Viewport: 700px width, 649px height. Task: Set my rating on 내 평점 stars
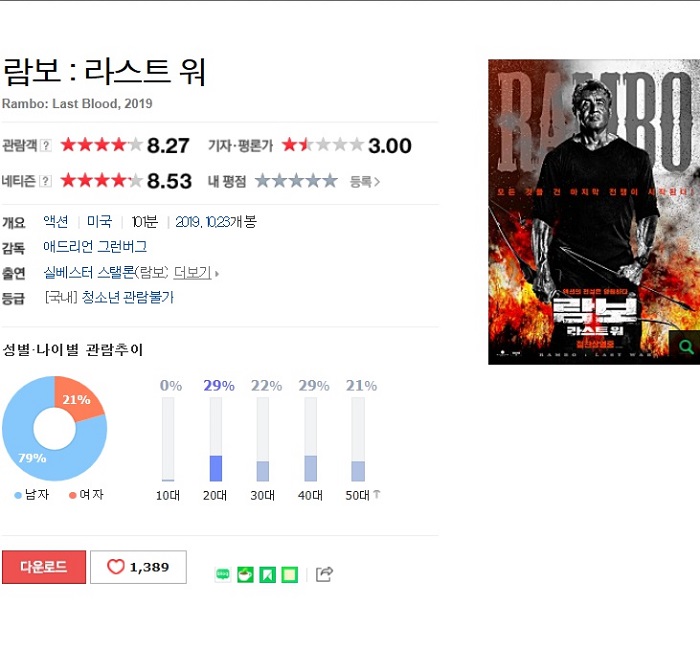point(296,181)
